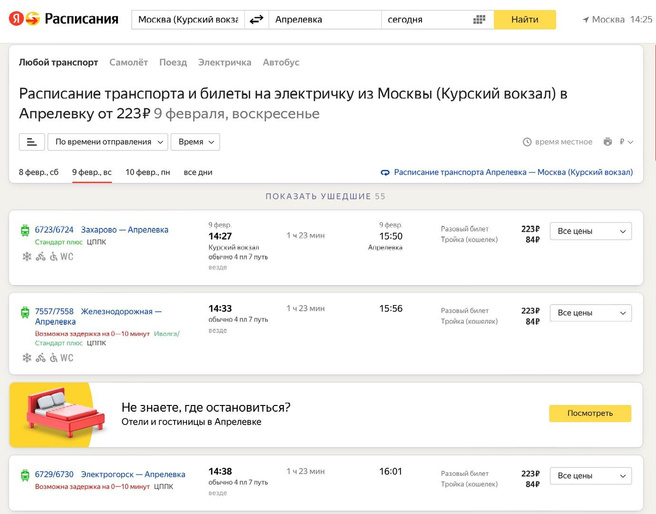This screenshot has width=656, height=514.
Task: Click train icon for route 7557/7558
Action: tap(25, 312)
